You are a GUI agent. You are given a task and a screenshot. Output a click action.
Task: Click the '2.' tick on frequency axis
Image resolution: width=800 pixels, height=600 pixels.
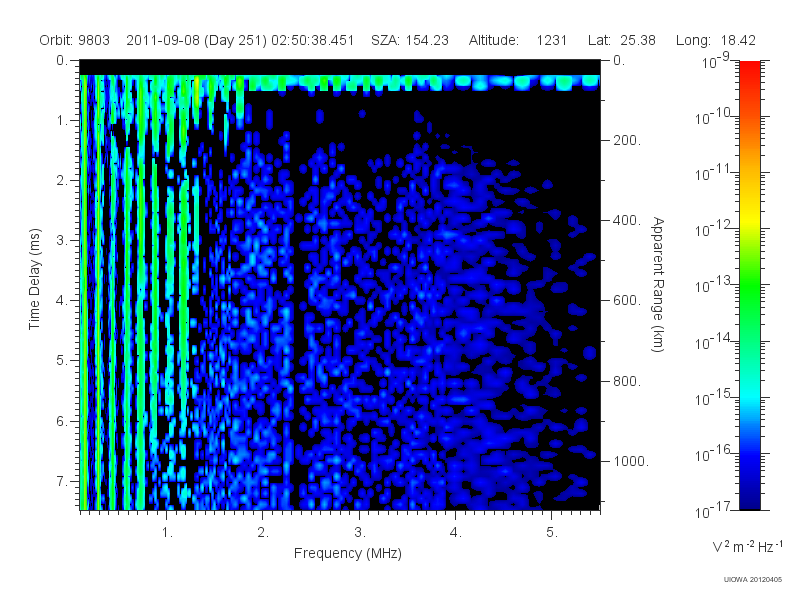263,533
